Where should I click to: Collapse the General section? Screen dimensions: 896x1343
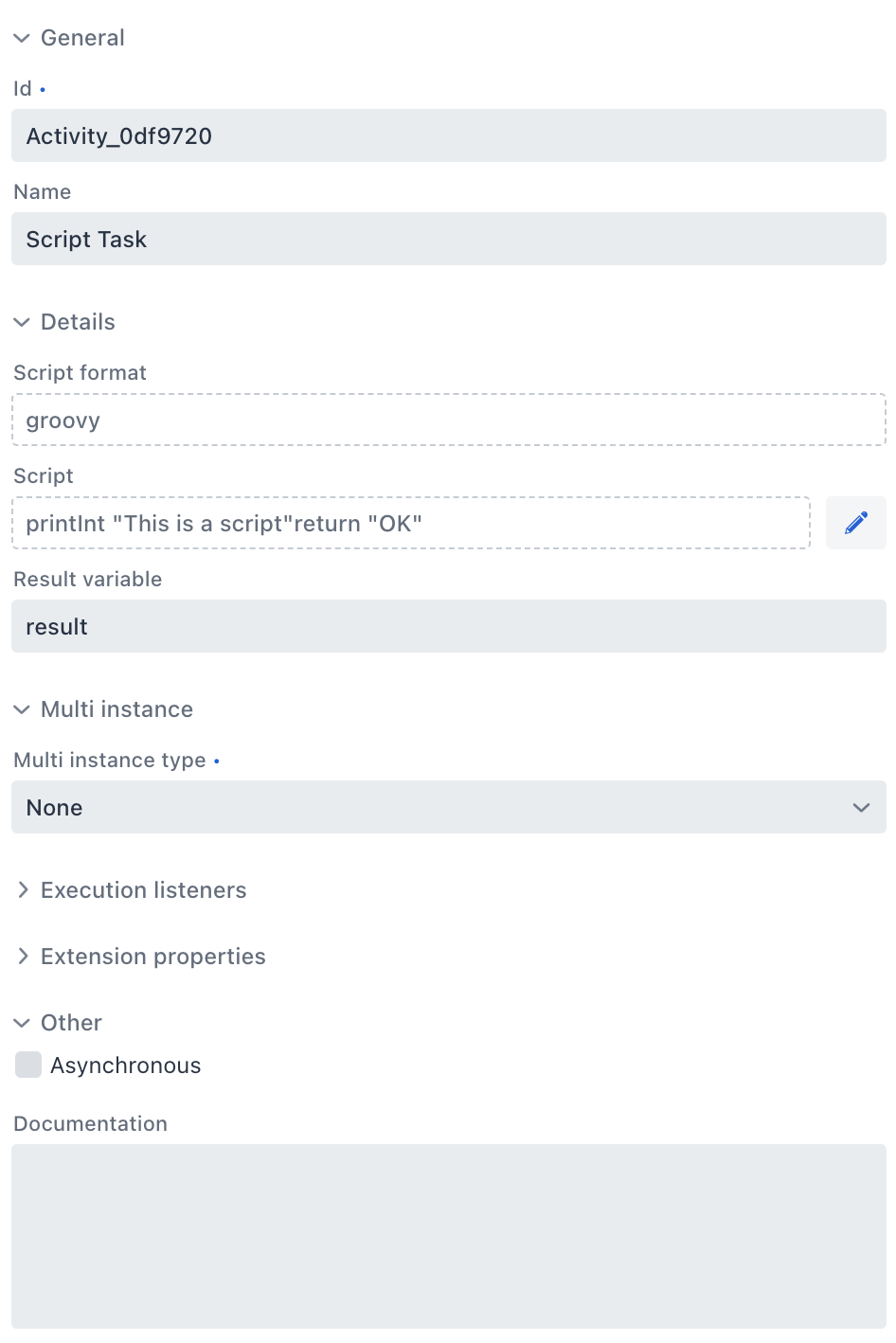(x=22, y=38)
